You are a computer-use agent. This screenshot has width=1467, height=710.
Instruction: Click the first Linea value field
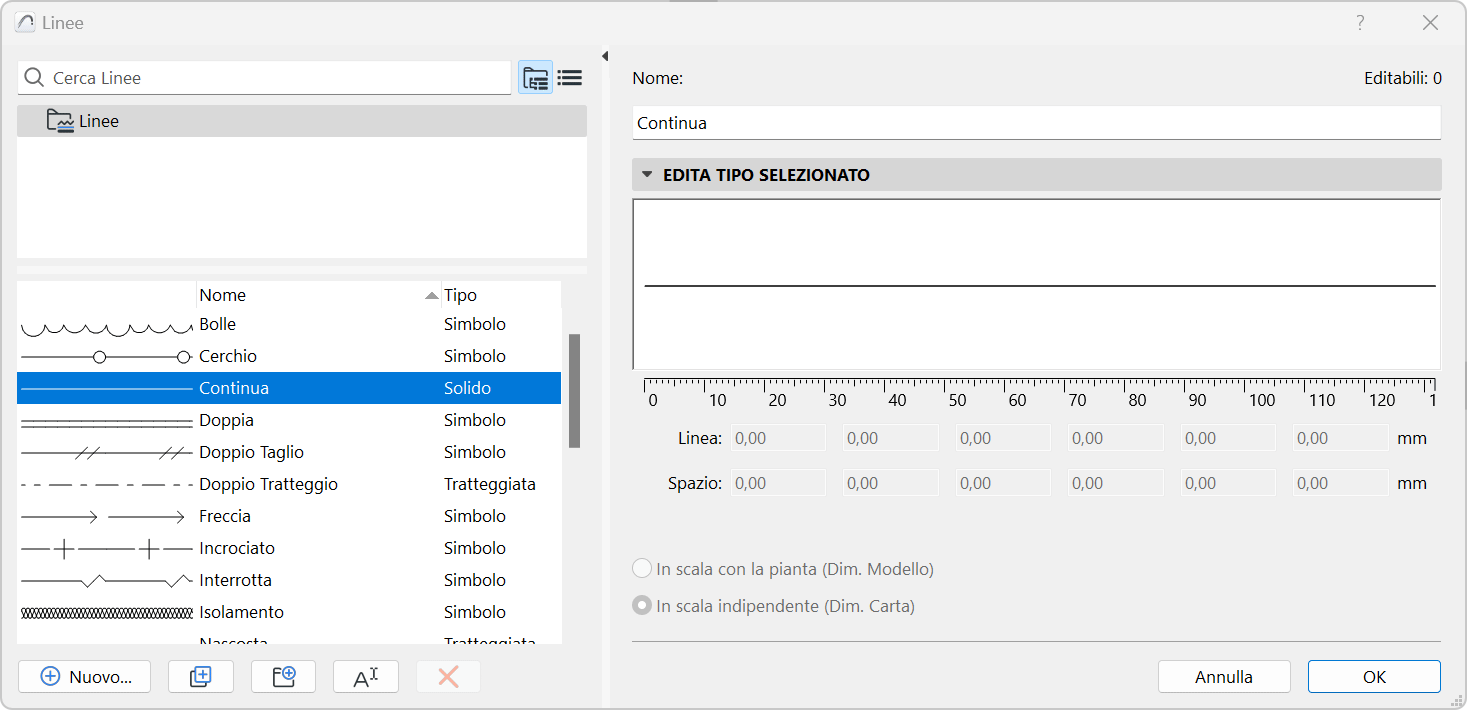pyautogui.click(x=778, y=438)
